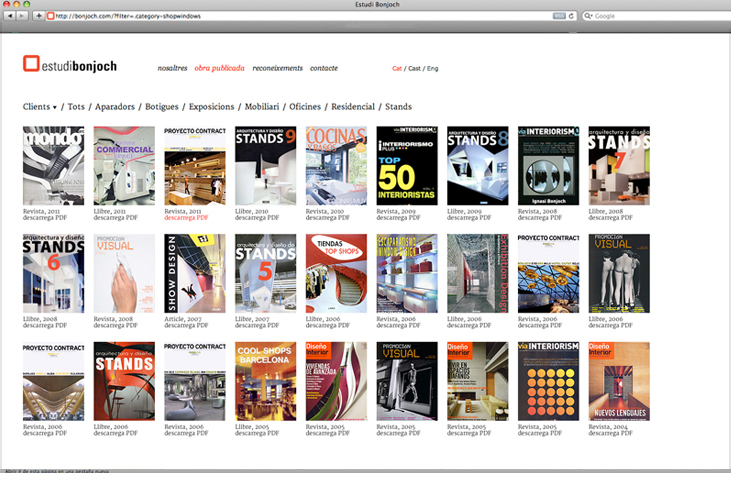Select the Mobiliari filter
This screenshot has width=731, height=489.
tap(262, 107)
